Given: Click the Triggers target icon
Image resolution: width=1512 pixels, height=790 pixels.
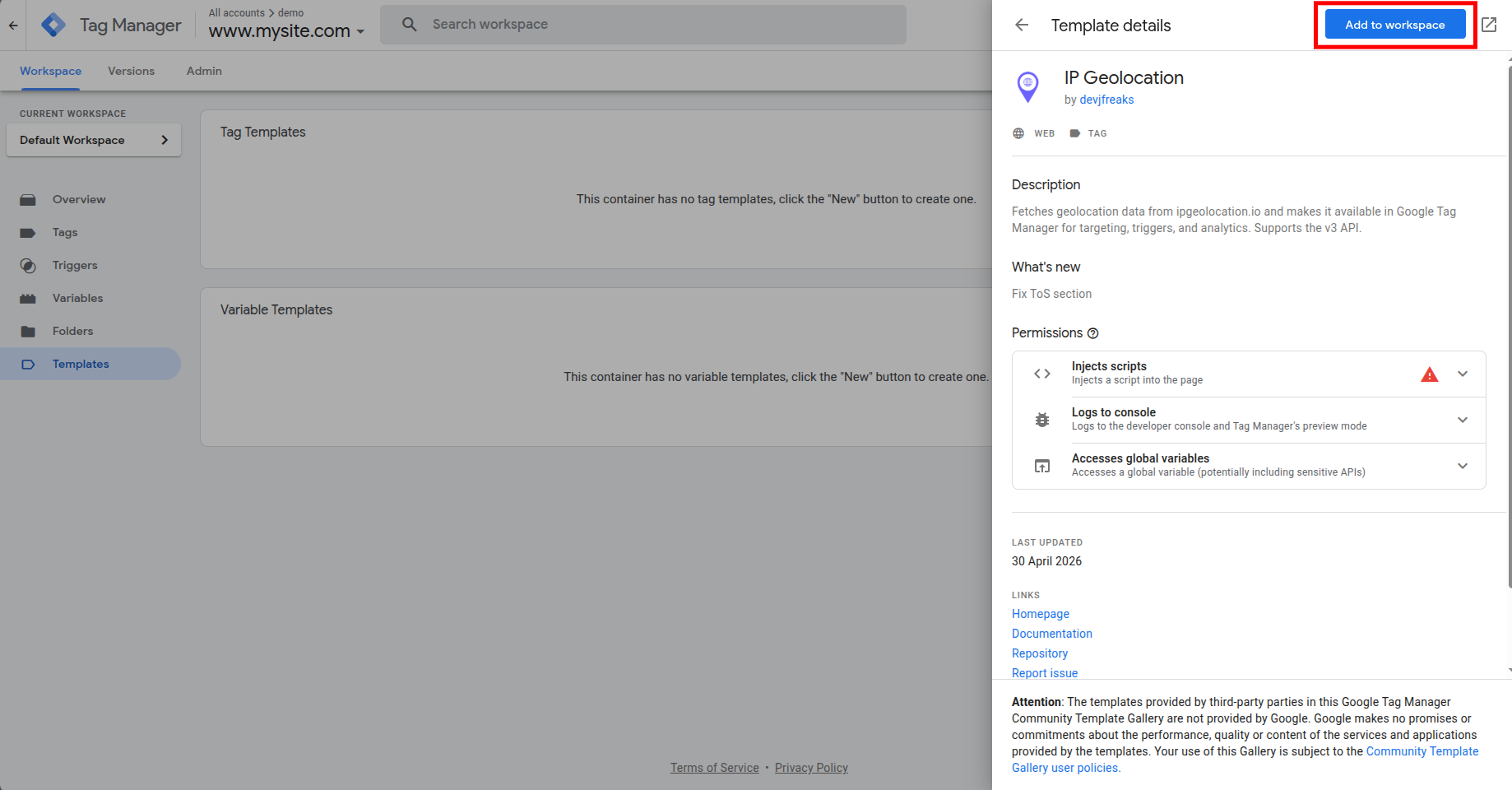Looking at the screenshot, I should point(28,266).
